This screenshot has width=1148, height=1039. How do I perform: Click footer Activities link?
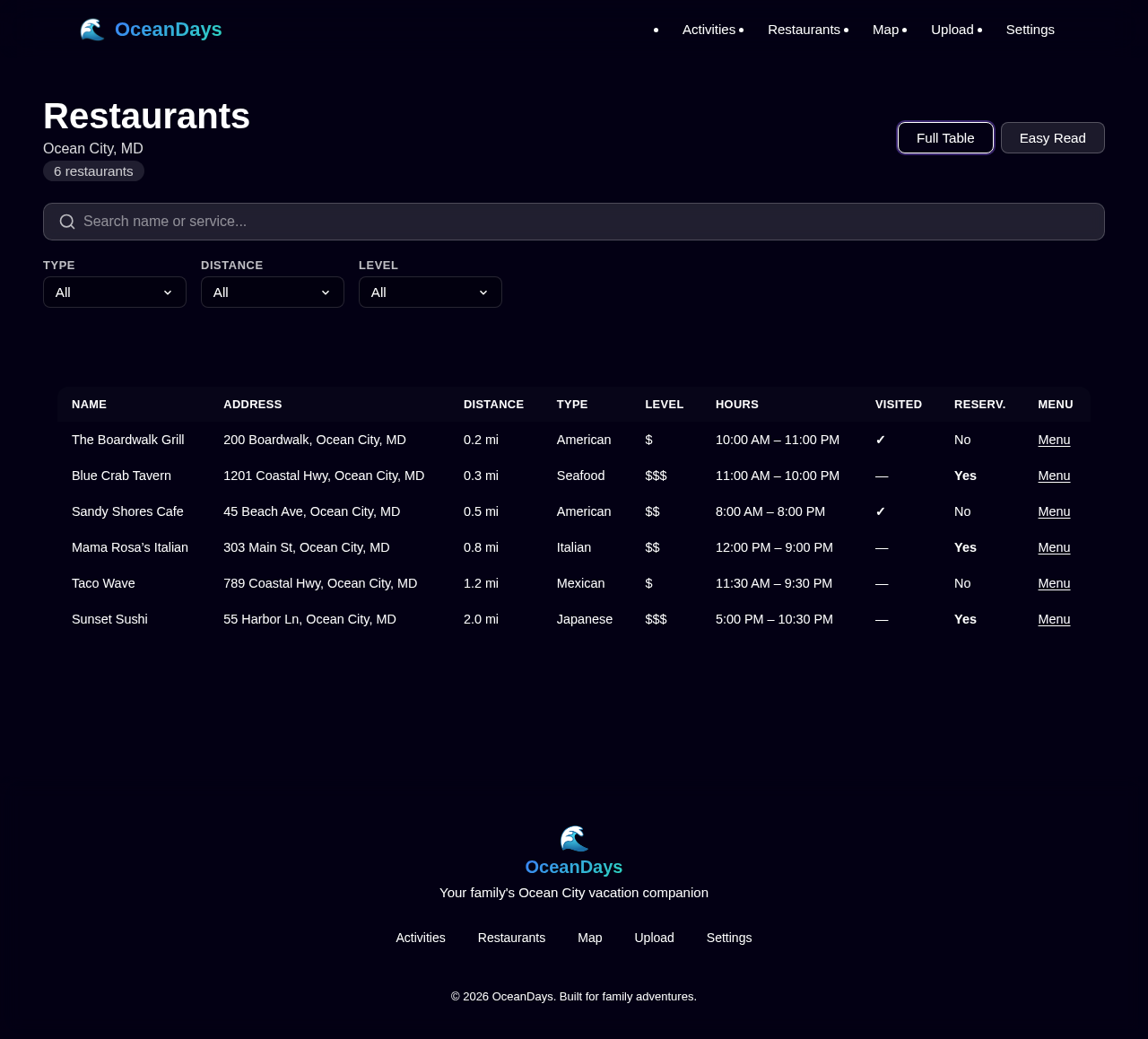tap(421, 938)
